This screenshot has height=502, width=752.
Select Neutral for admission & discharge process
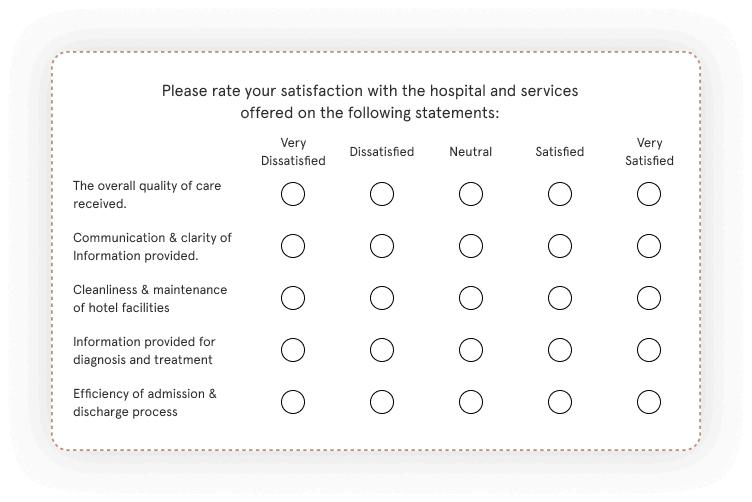click(x=471, y=402)
